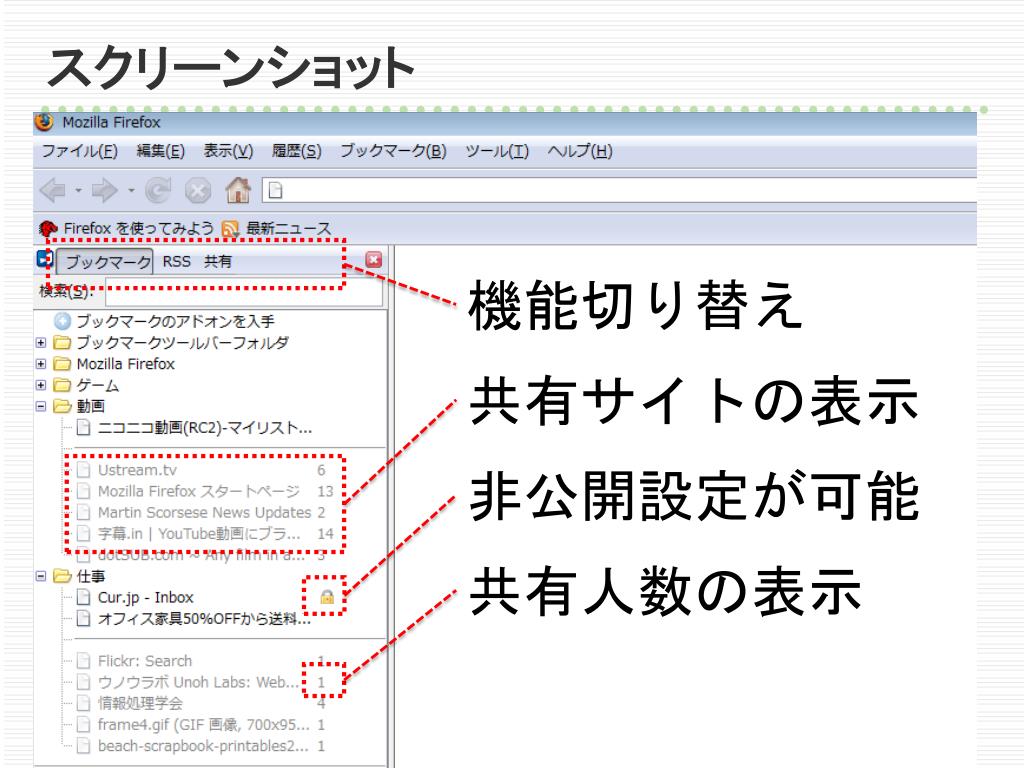
Task: Click the blue sidebar icon beside tabs
Action: (x=44, y=259)
